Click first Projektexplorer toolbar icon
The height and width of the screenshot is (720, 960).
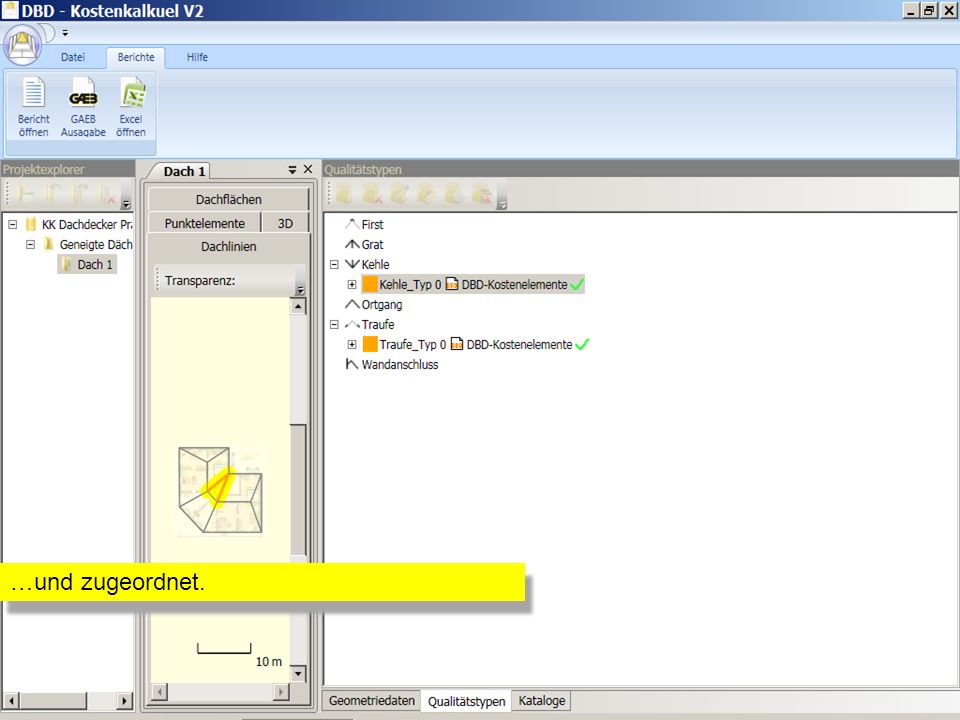click(x=26, y=194)
